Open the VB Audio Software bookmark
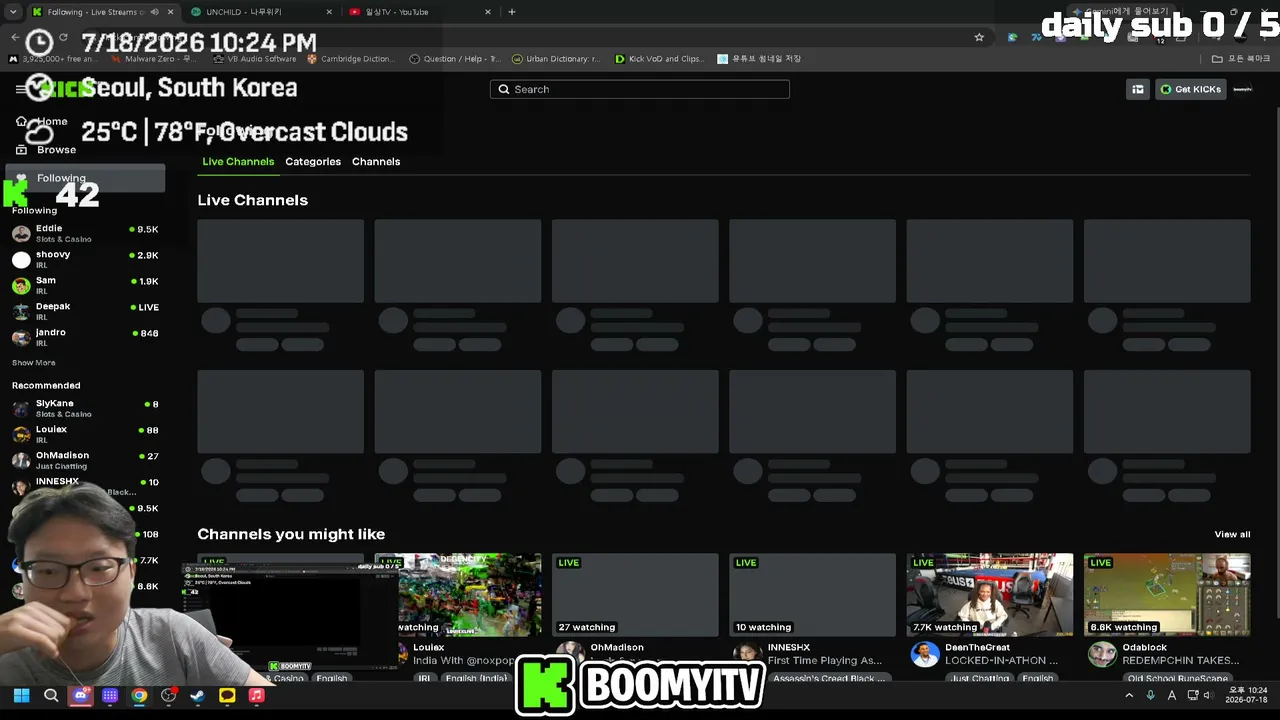This screenshot has width=1280, height=720. click(x=254, y=59)
